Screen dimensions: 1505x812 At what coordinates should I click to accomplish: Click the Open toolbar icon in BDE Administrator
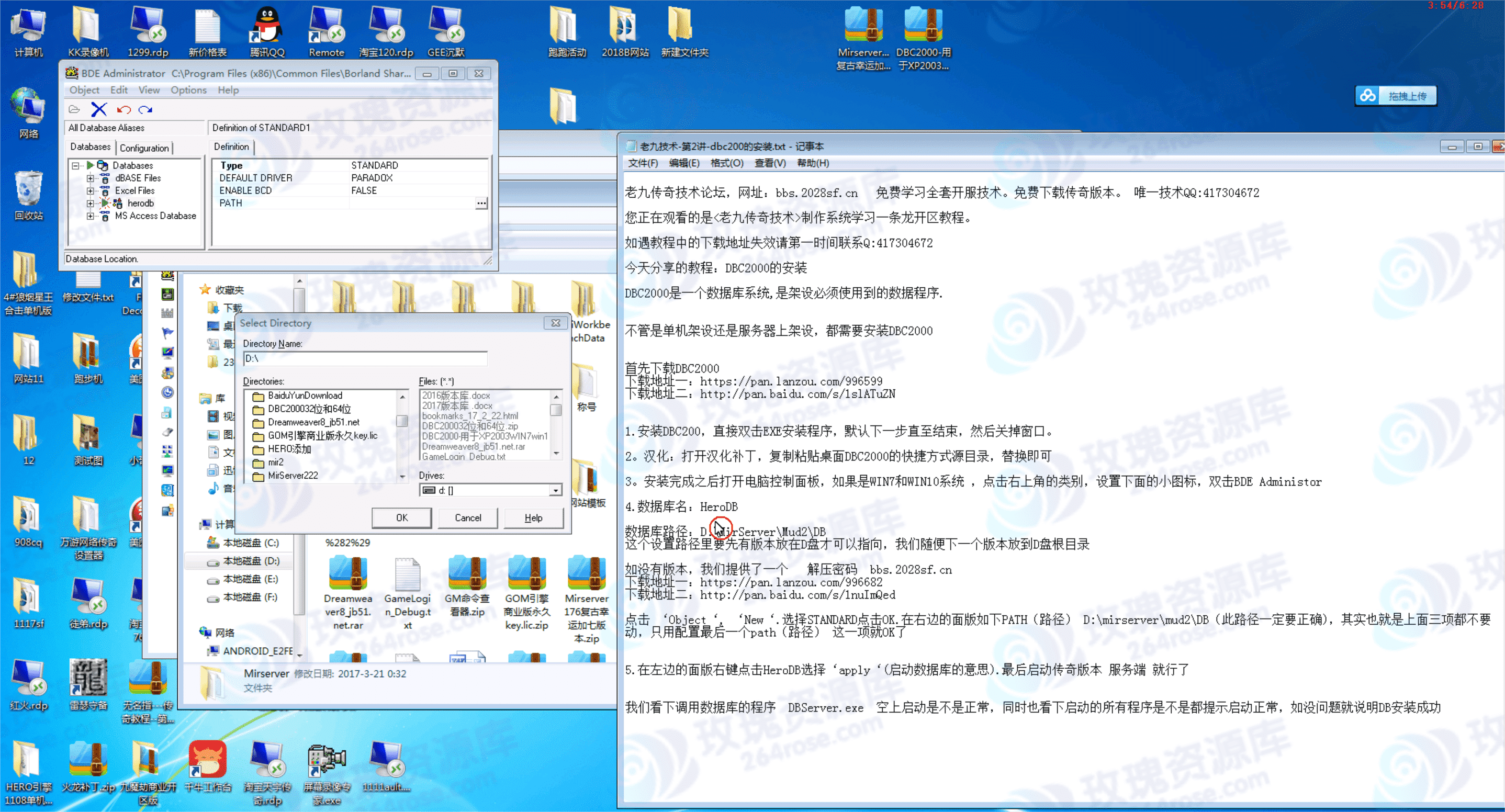click(74, 109)
